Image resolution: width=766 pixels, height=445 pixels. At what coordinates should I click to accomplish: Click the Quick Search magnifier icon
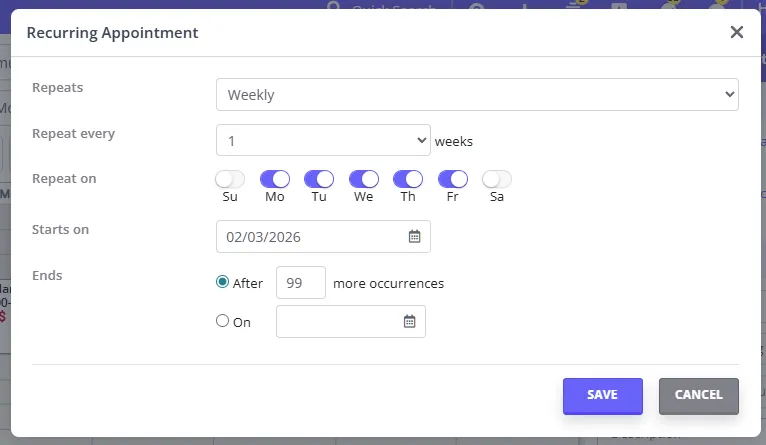333,5
